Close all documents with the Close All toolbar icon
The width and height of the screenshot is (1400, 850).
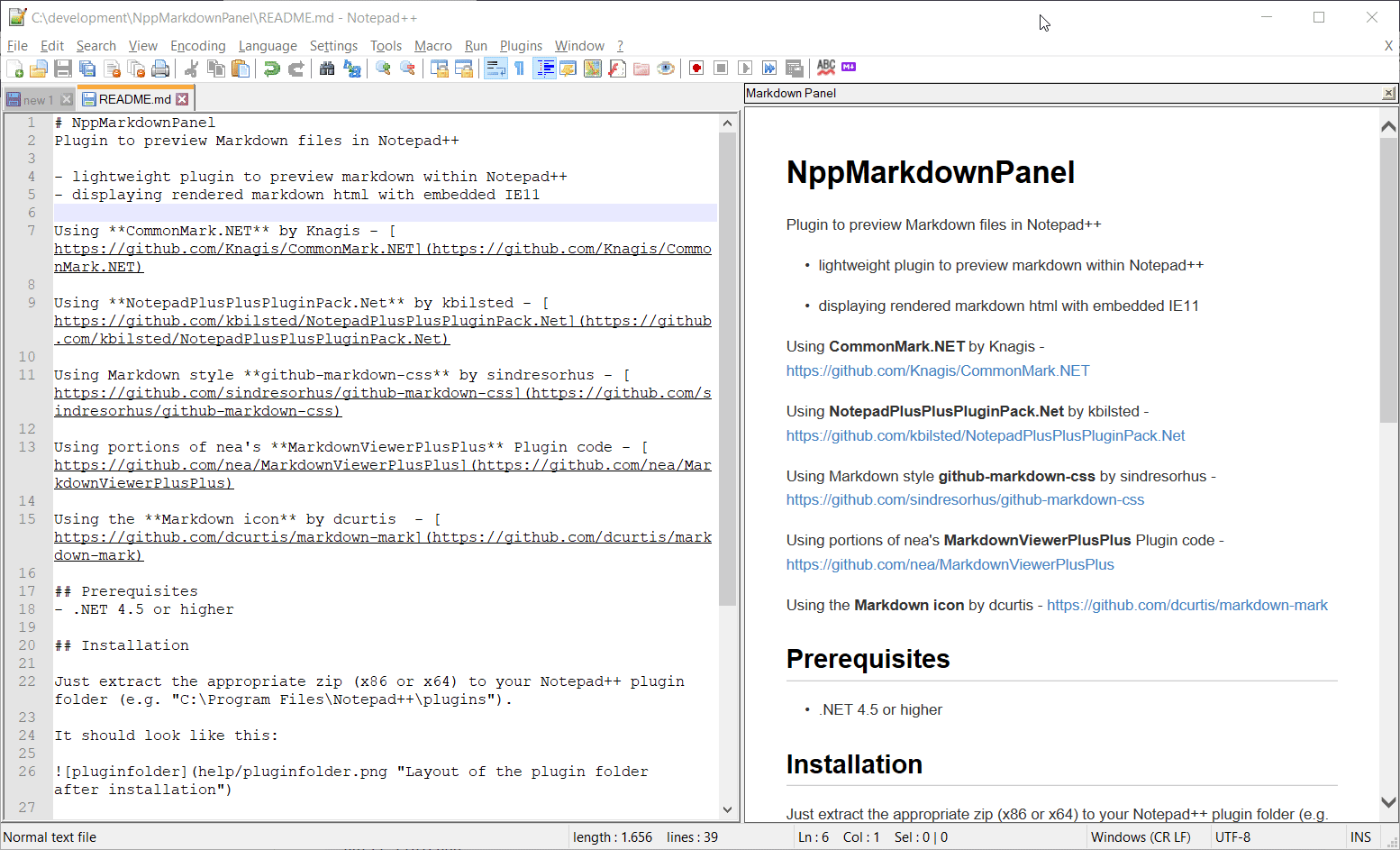click(136, 69)
